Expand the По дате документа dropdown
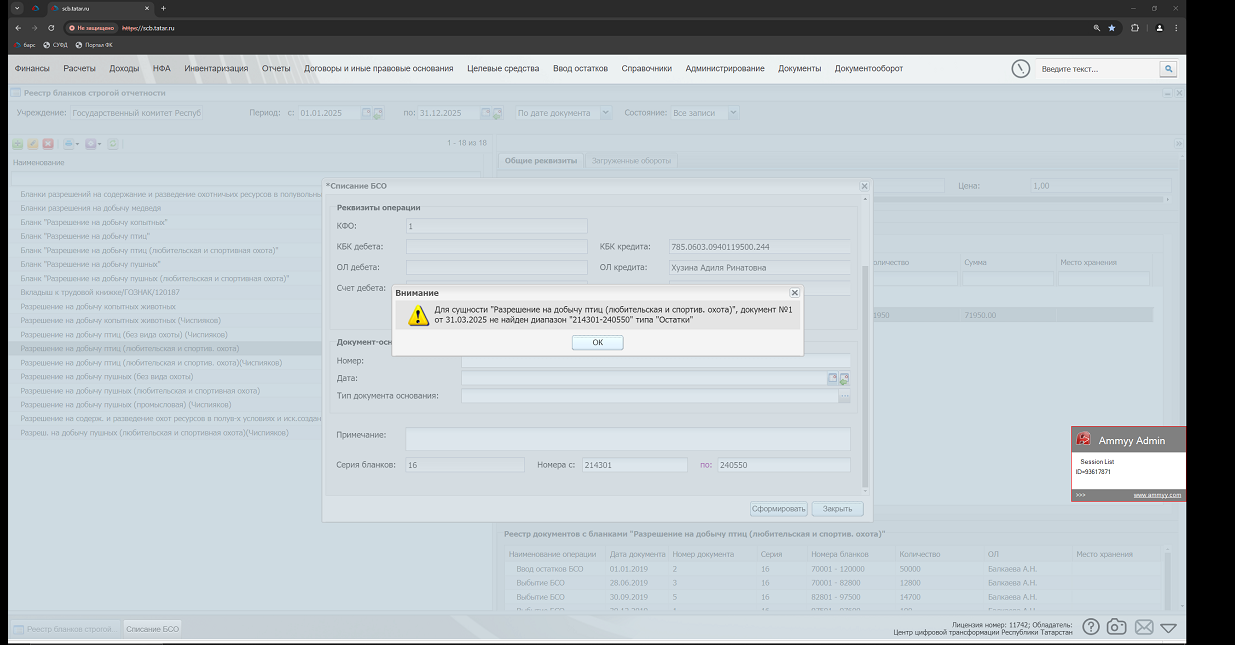 pos(606,113)
